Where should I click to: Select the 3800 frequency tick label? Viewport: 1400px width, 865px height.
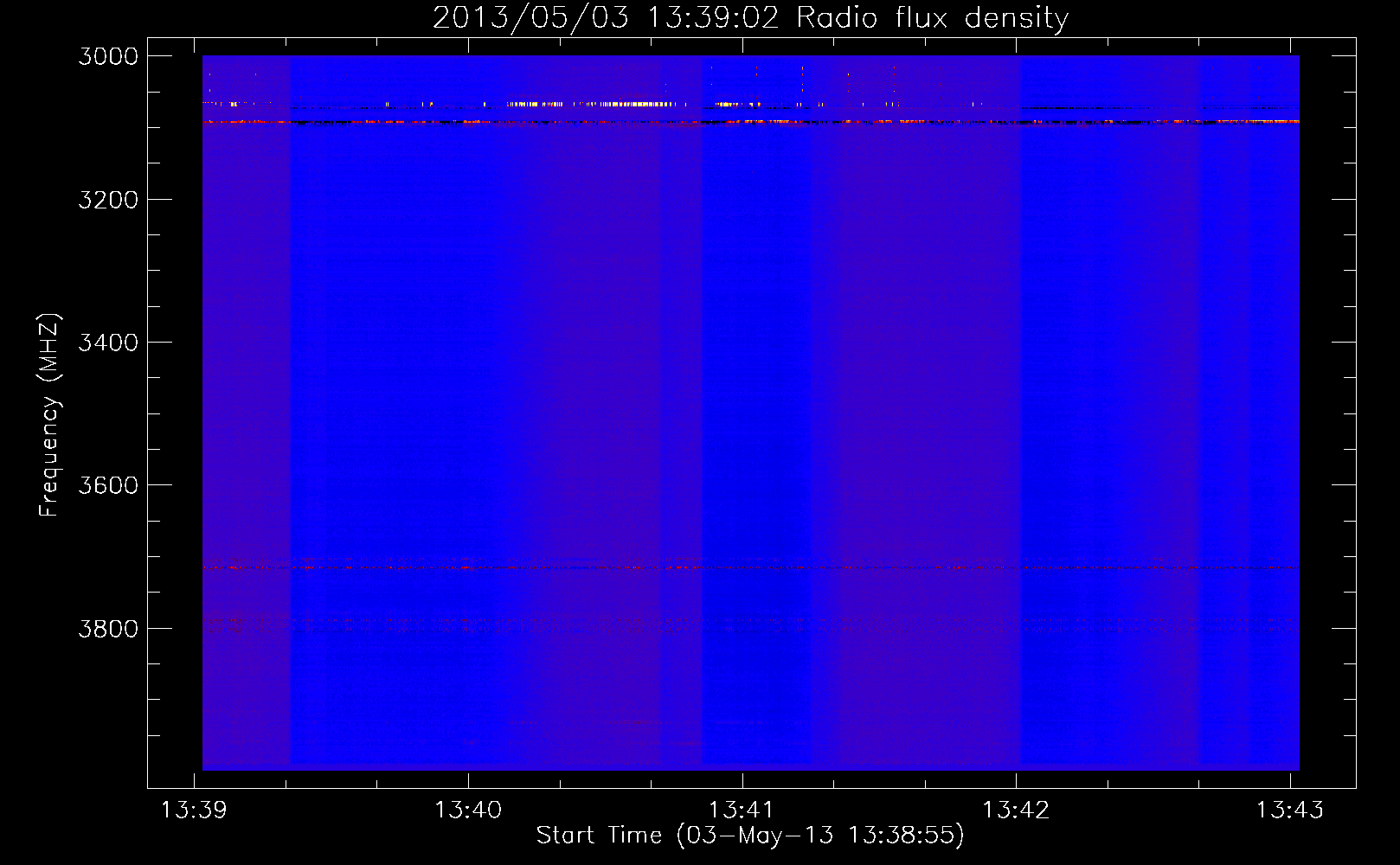(x=108, y=629)
